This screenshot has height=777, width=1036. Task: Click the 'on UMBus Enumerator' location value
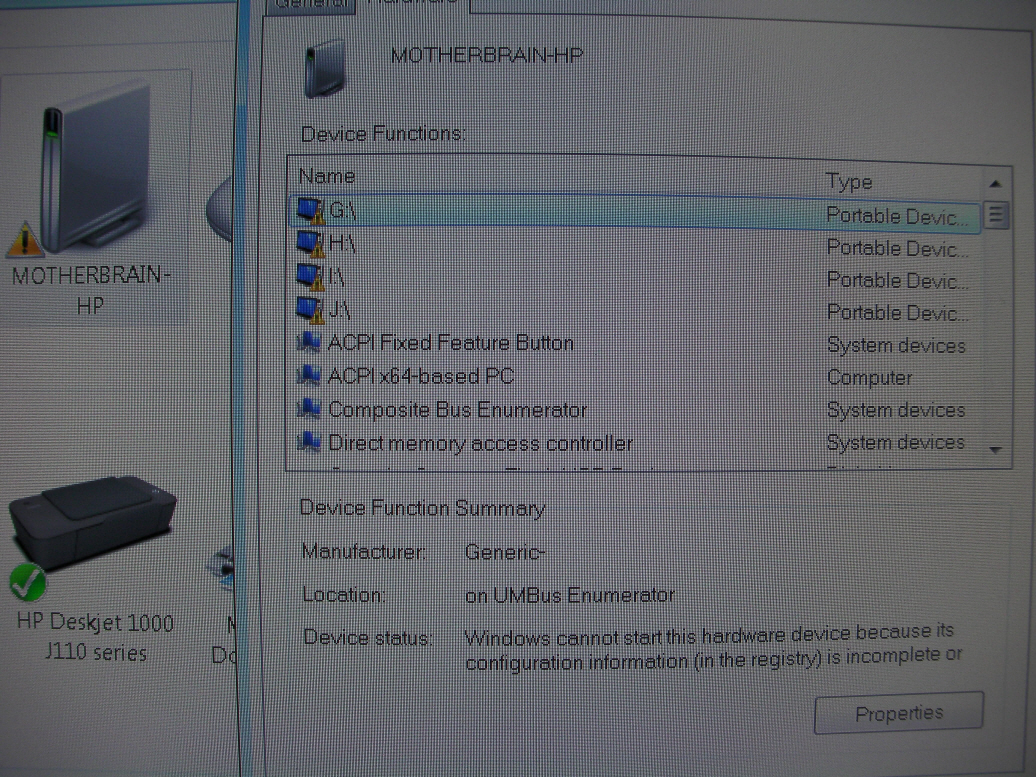pos(570,595)
